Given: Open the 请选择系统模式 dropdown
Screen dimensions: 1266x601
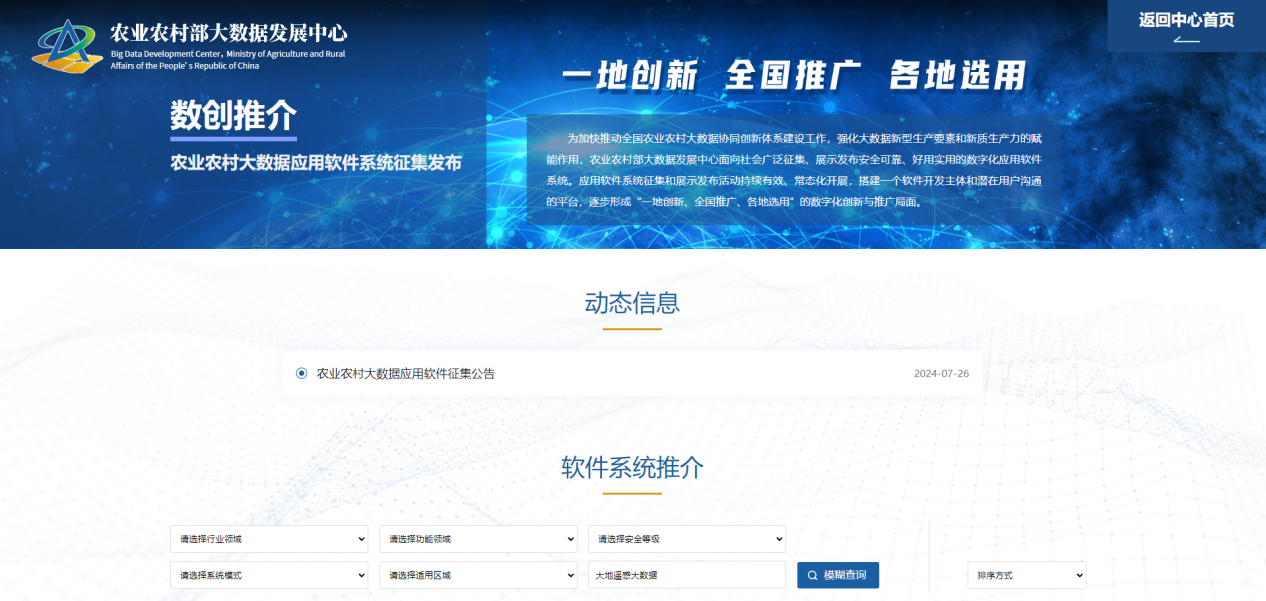Looking at the screenshot, I should point(268,575).
